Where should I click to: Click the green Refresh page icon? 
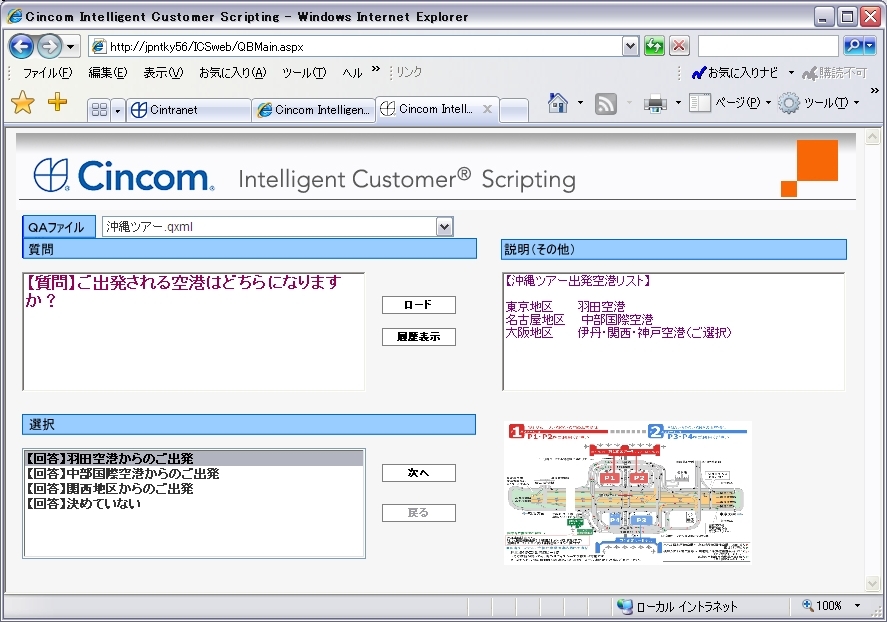click(655, 46)
